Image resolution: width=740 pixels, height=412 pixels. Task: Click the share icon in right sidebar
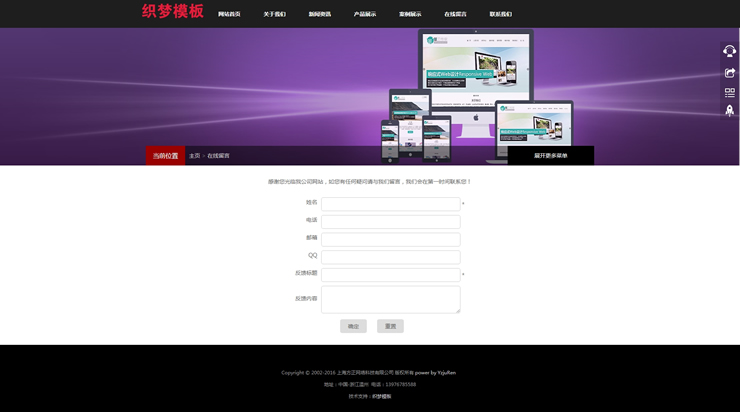[x=729, y=72]
